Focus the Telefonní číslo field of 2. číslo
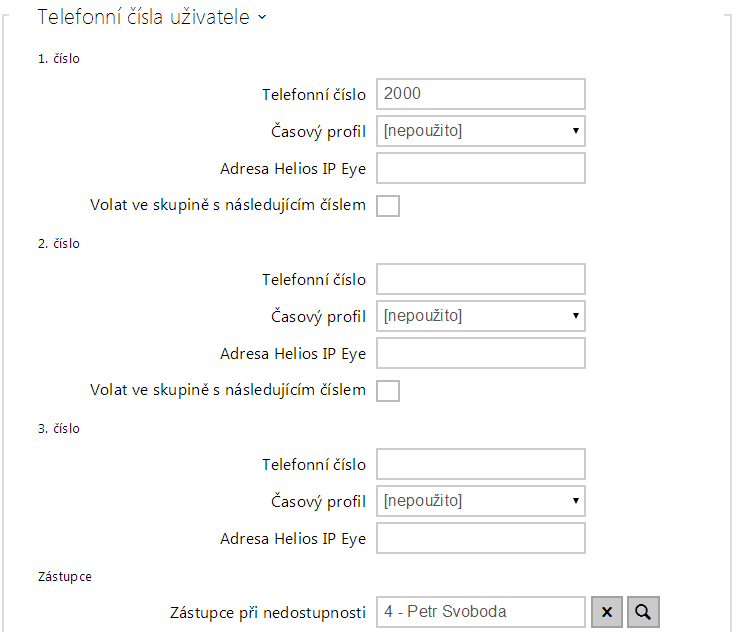Viewport: 734px width, 636px height. point(481,279)
